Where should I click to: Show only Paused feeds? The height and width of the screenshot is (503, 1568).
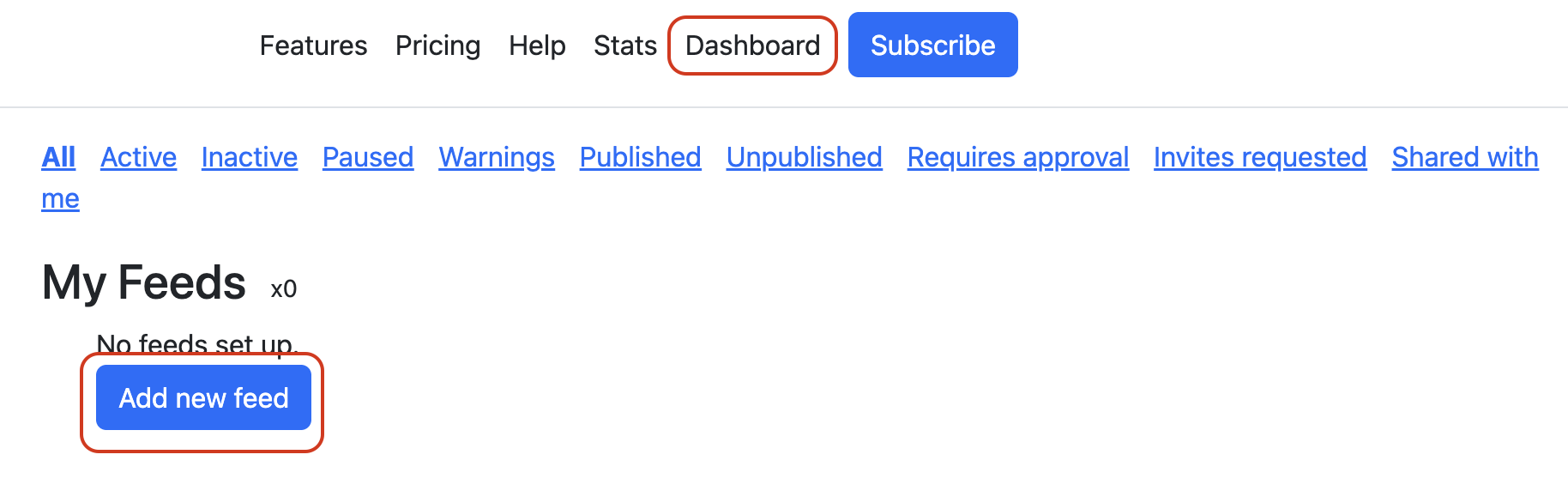(x=368, y=157)
